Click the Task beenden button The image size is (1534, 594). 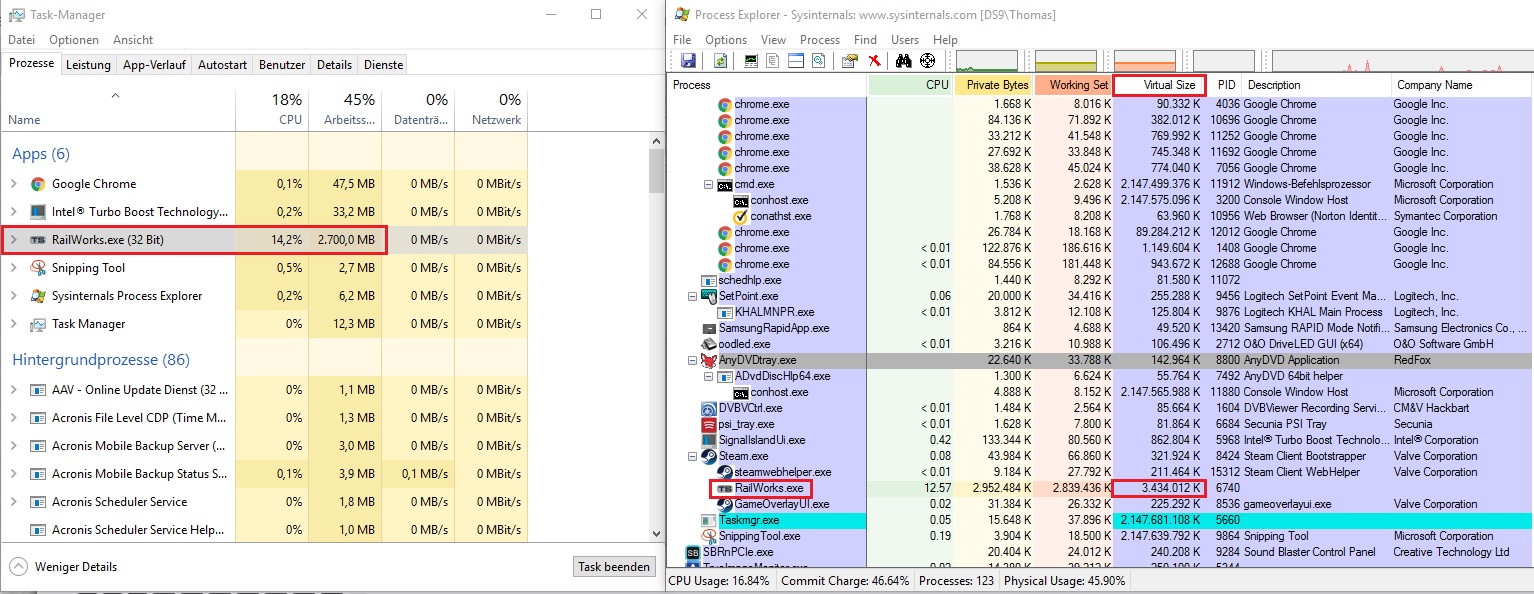pos(614,567)
